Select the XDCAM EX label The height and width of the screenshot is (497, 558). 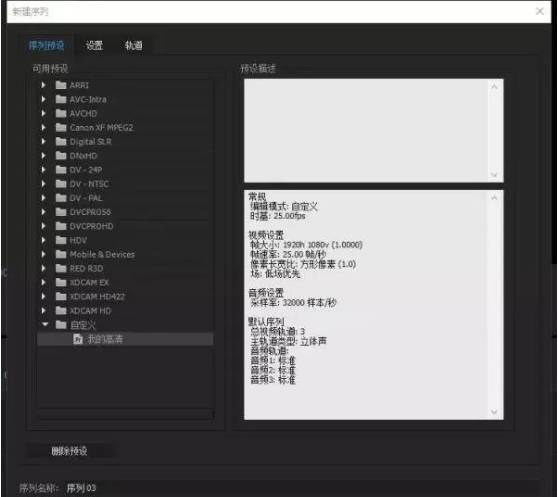pos(89,282)
